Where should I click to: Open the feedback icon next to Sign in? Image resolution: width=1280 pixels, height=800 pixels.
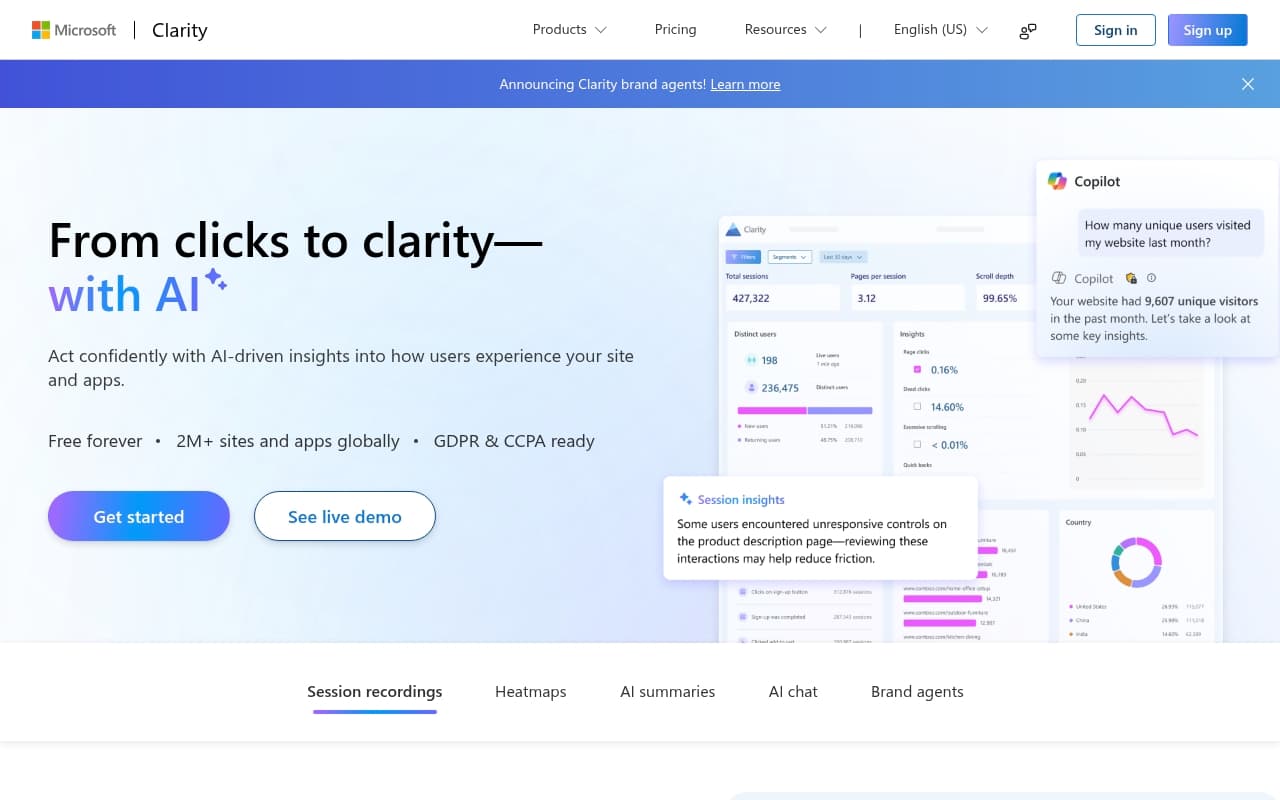click(1027, 30)
